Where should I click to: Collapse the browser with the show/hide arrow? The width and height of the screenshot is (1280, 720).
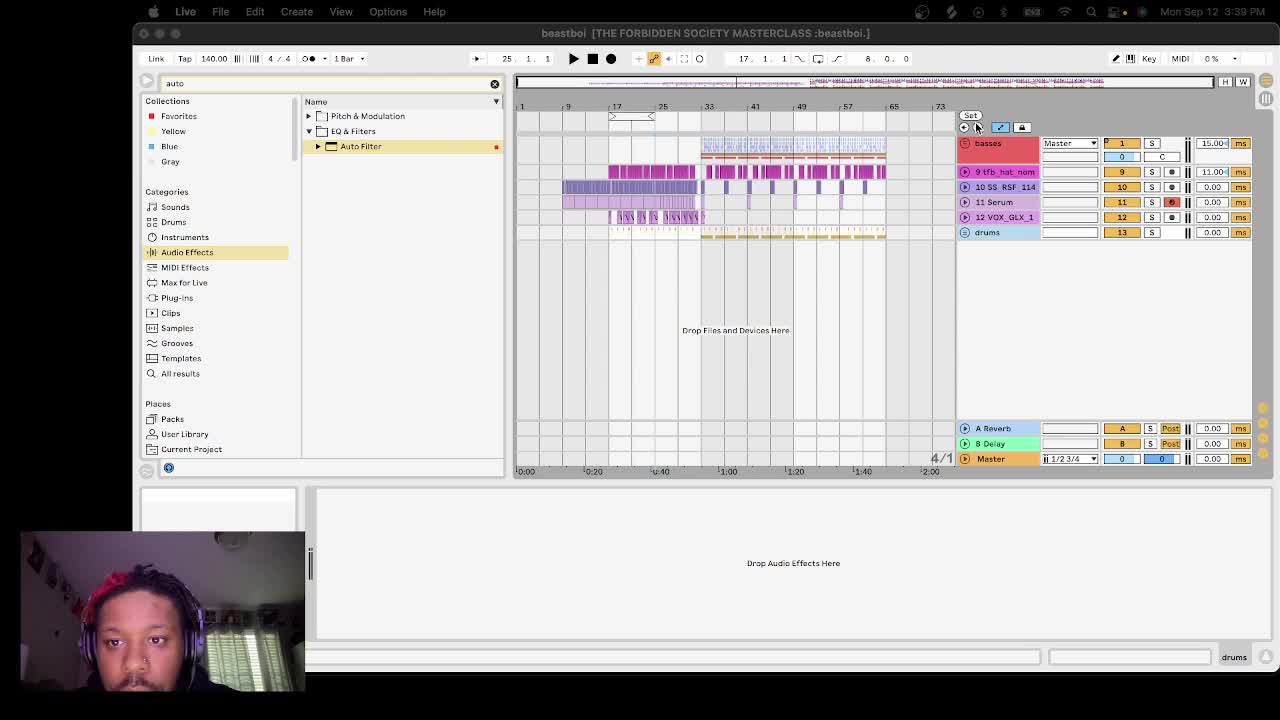pos(146,82)
